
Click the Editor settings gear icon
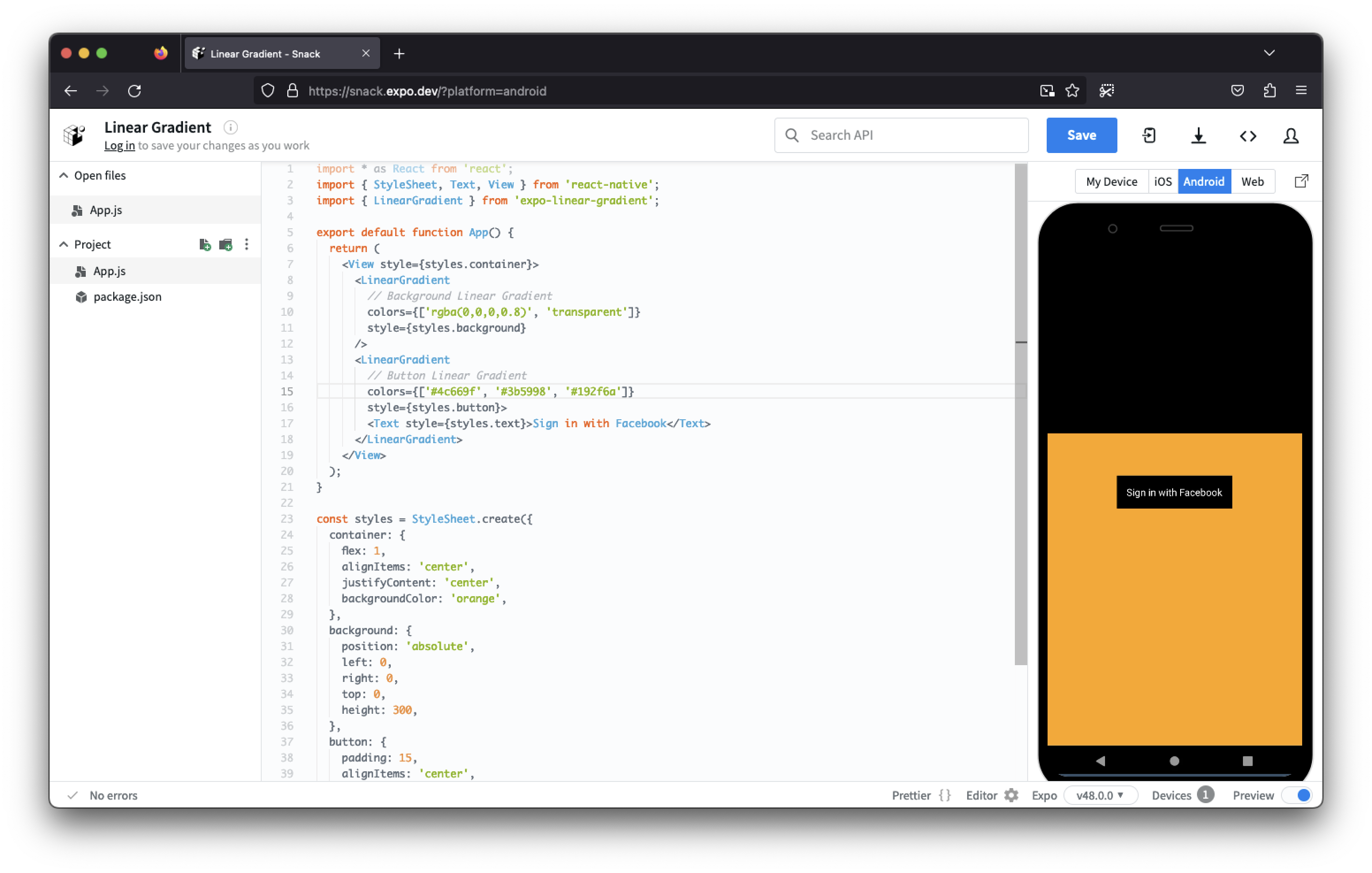pyautogui.click(x=1011, y=795)
